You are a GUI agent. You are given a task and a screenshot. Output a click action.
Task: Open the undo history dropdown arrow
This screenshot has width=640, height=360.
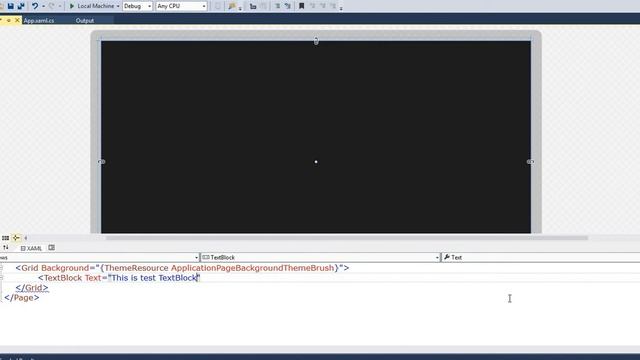coord(43,6)
